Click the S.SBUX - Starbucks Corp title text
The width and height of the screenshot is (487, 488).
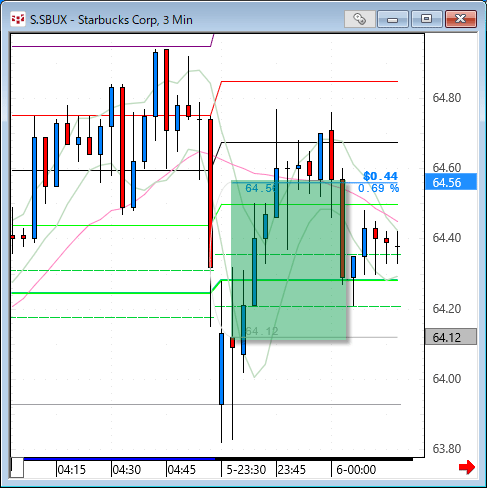coord(111,20)
